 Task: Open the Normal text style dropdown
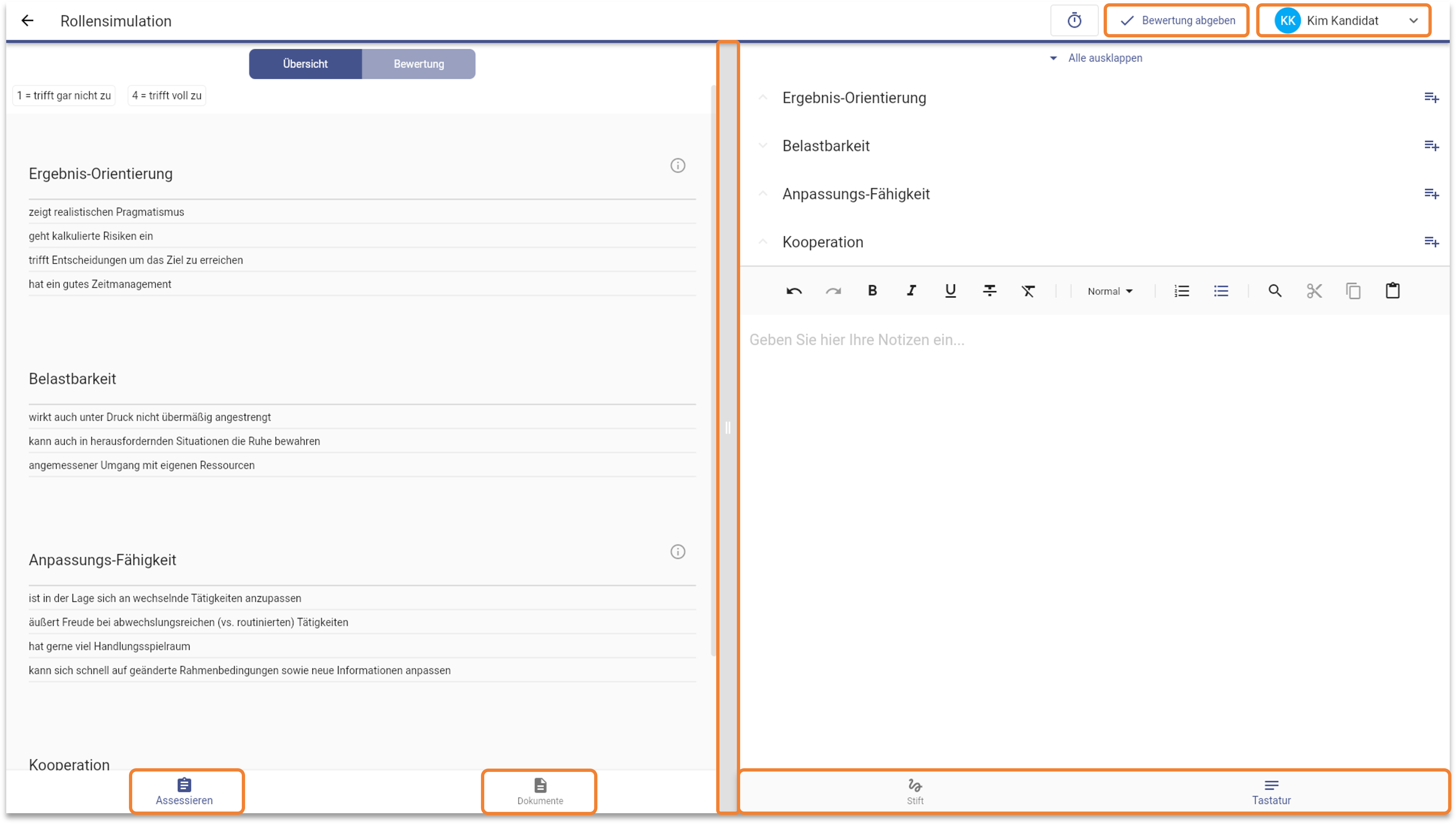(x=1110, y=291)
